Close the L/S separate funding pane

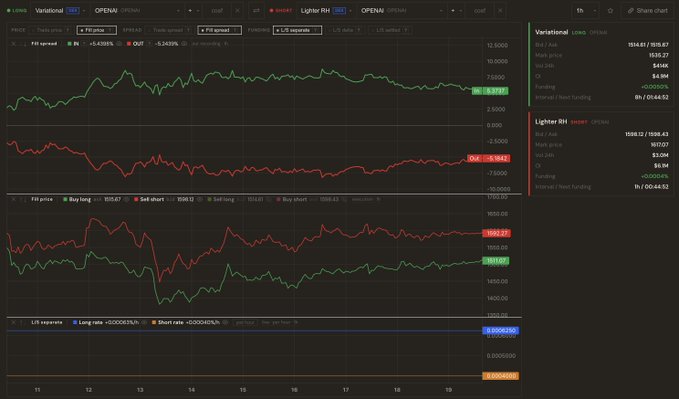pyautogui.click(x=13, y=322)
